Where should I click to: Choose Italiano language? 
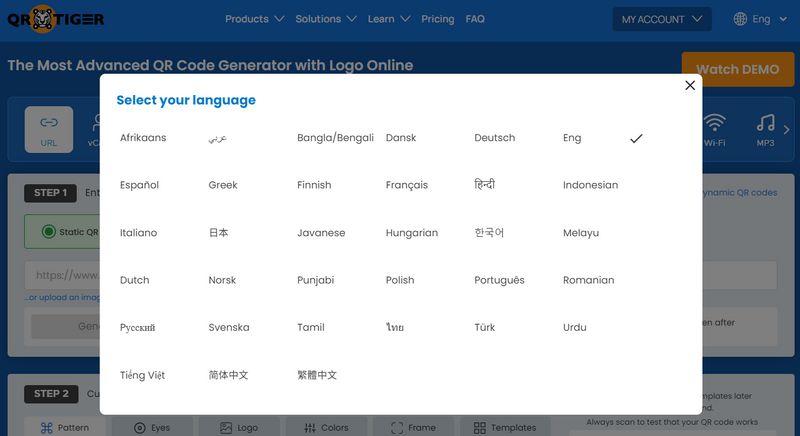pyautogui.click(x=138, y=233)
